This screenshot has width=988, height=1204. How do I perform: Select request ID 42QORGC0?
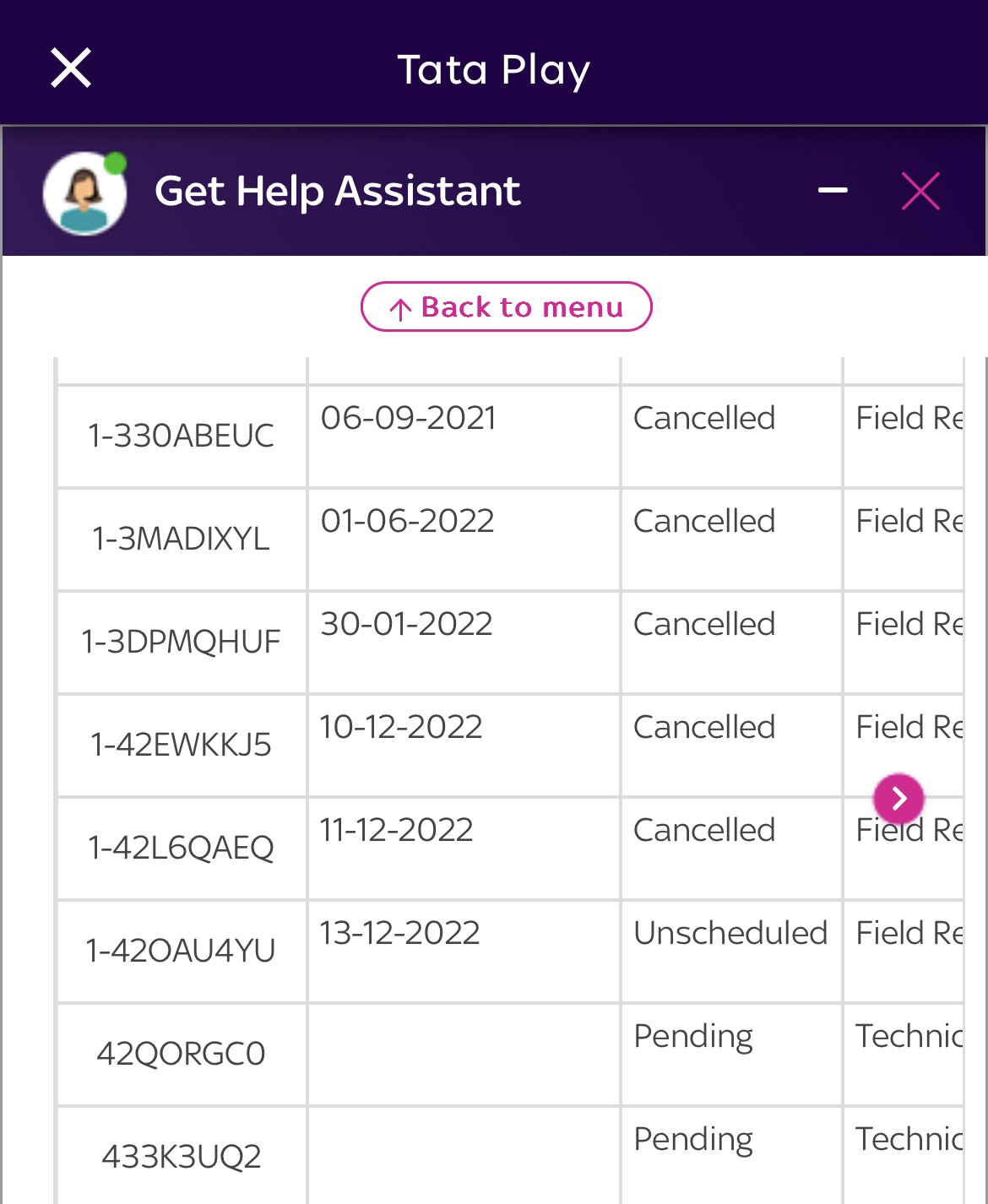coord(182,1054)
